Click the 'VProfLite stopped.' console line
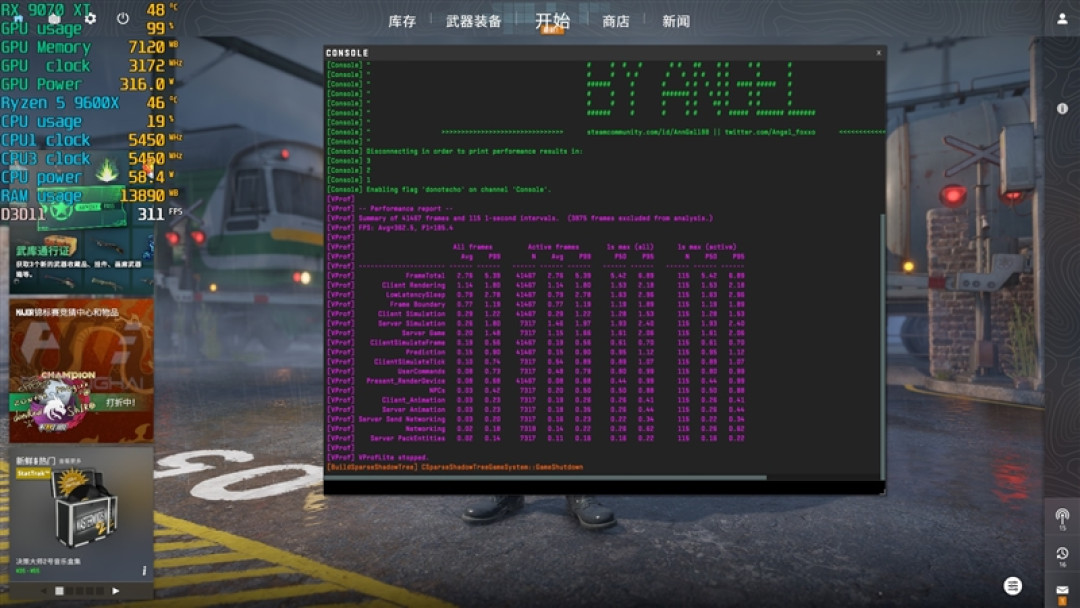Image resolution: width=1080 pixels, height=608 pixels. pyautogui.click(x=393, y=457)
